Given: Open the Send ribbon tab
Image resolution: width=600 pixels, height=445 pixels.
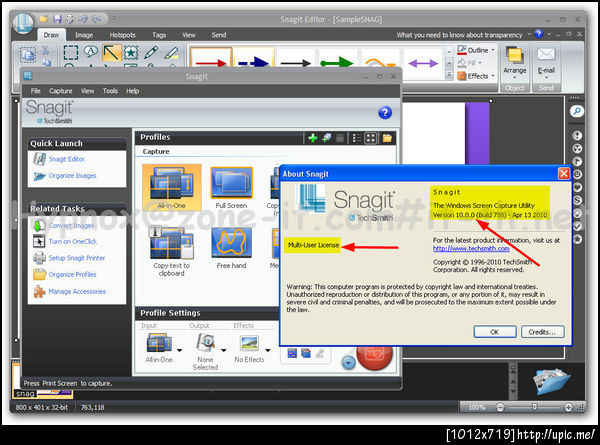Looking at the screenshot, I should coord(219,35).
